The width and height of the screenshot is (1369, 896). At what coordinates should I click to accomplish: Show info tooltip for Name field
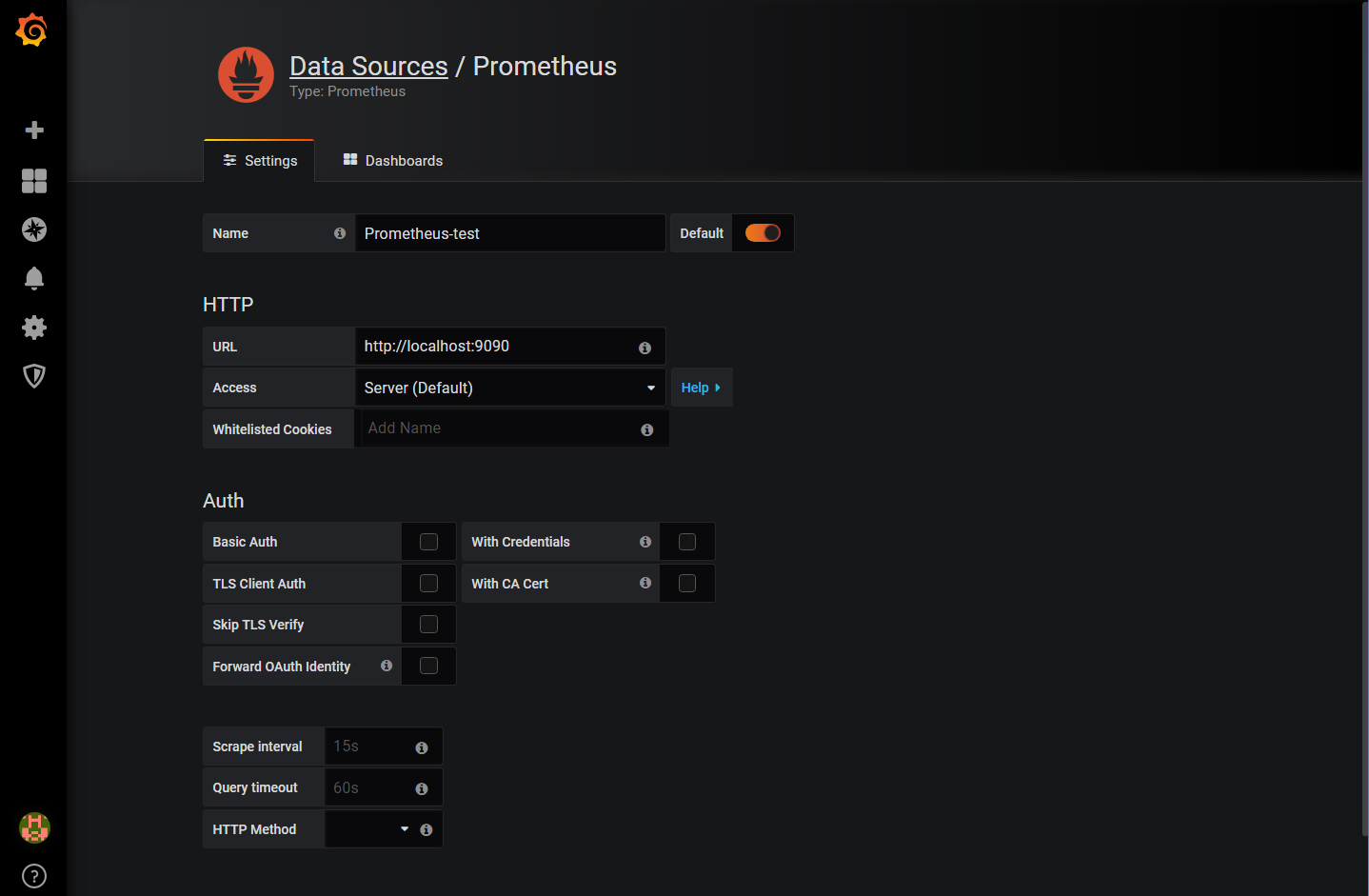point(340,233)
